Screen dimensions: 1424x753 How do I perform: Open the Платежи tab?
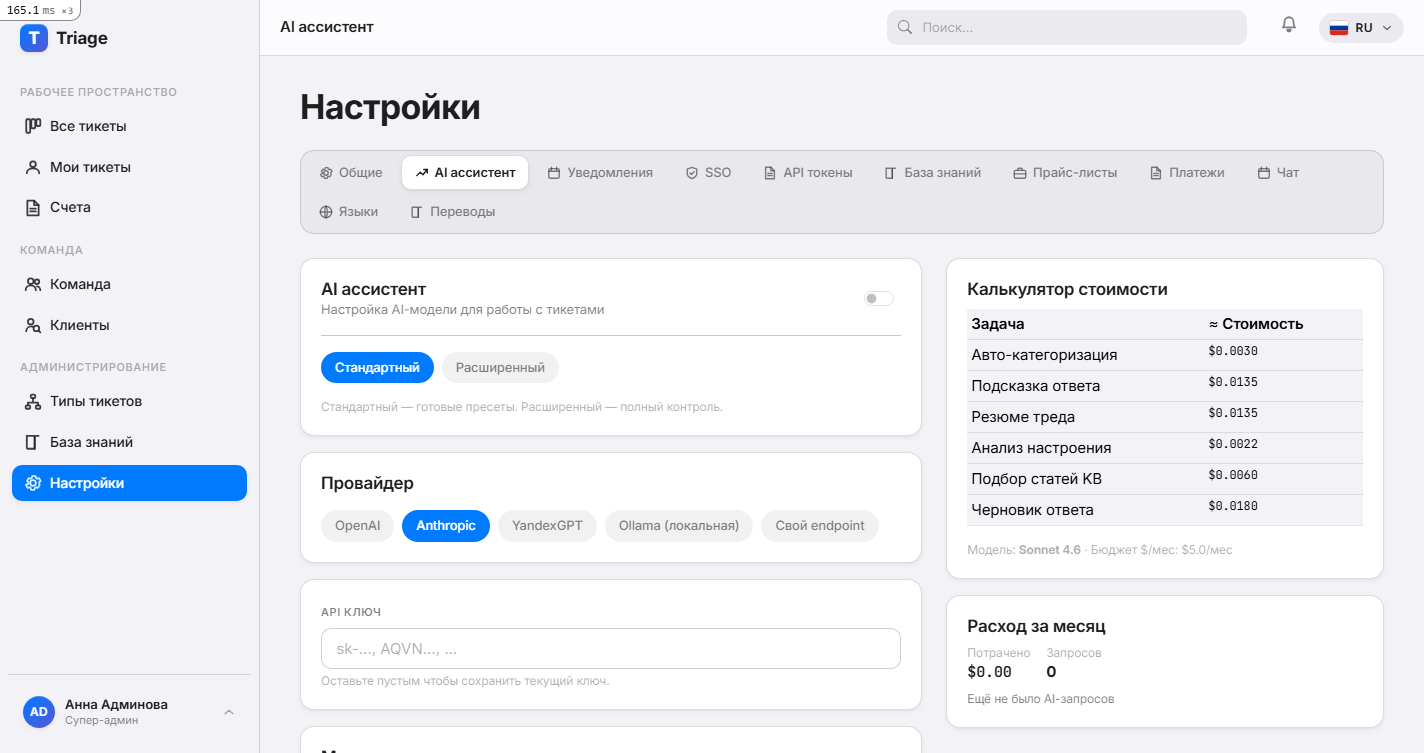coord(1187,173)
